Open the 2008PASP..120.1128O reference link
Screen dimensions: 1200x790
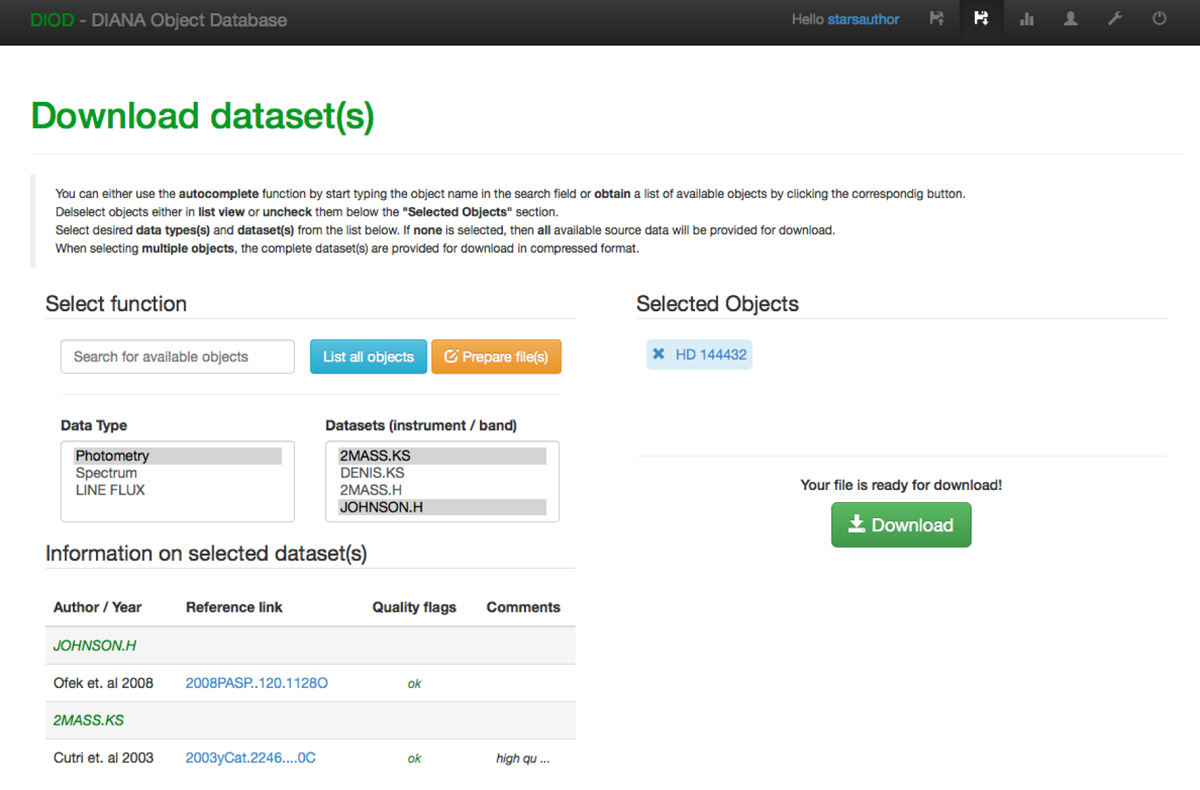click(x=256, y=683)
